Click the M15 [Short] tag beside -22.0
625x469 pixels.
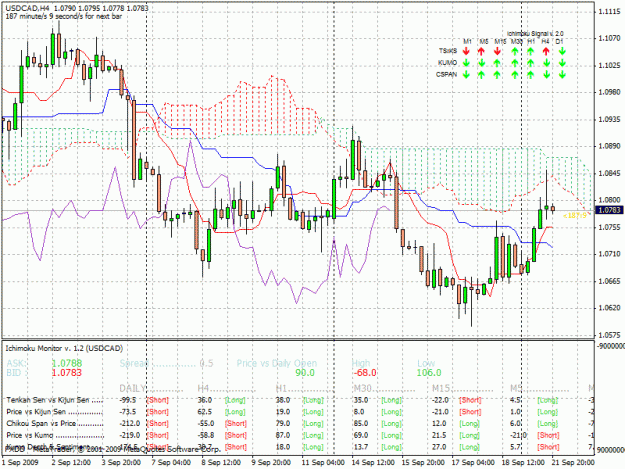tap(470, 400)
